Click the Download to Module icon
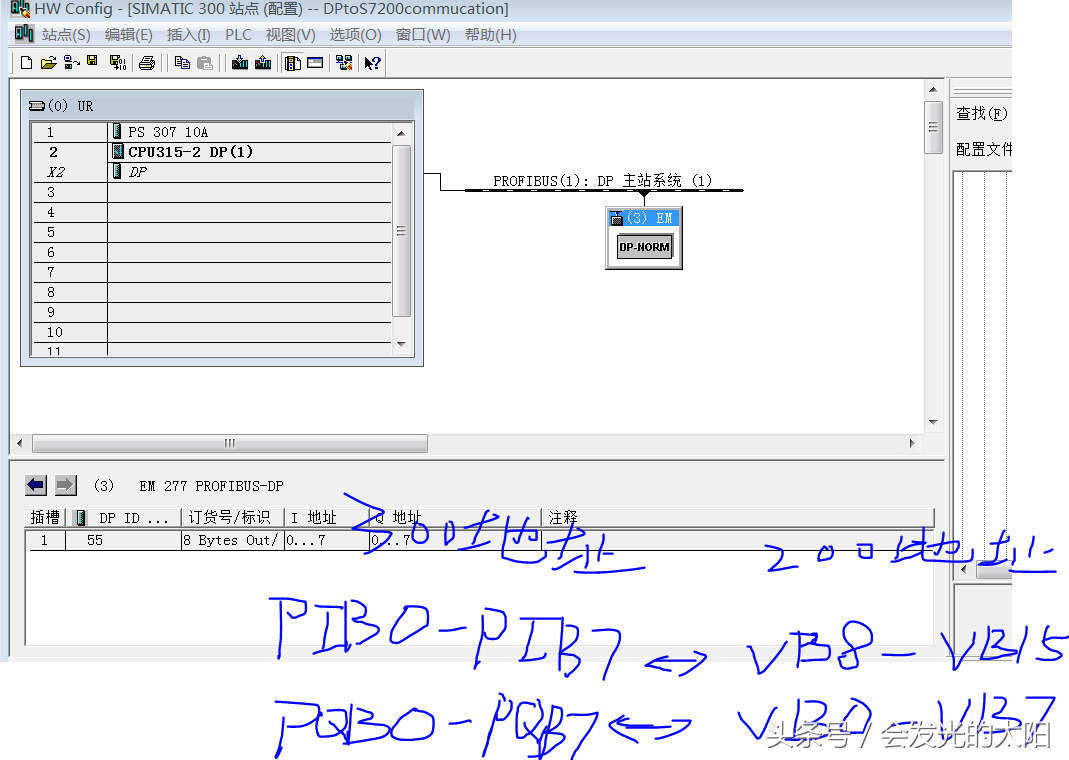1069x760 pixels. 240,63
